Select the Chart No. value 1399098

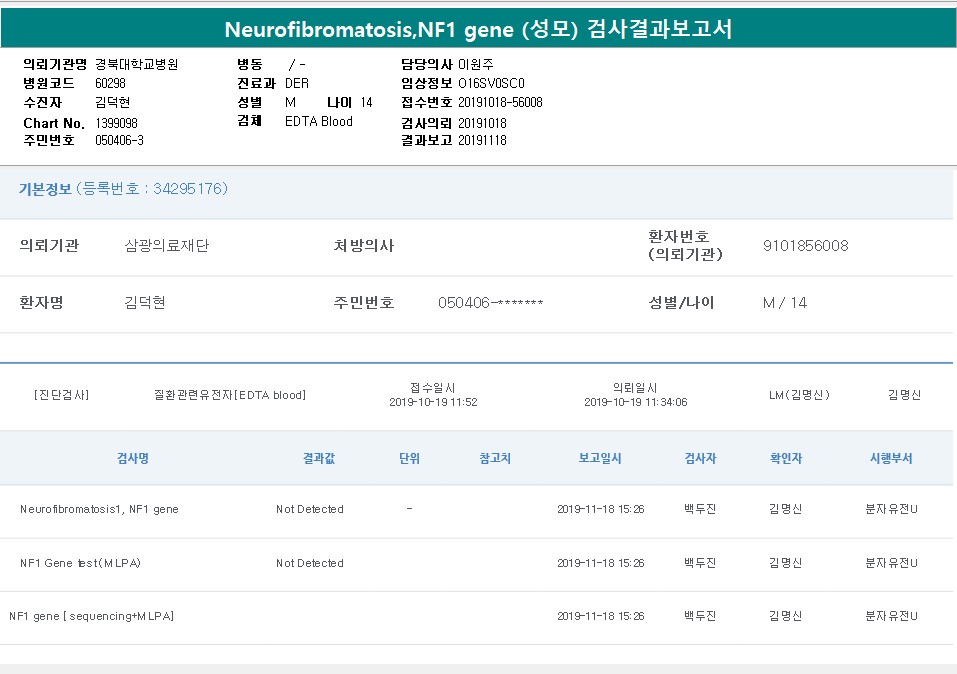[x=116, y=122]
